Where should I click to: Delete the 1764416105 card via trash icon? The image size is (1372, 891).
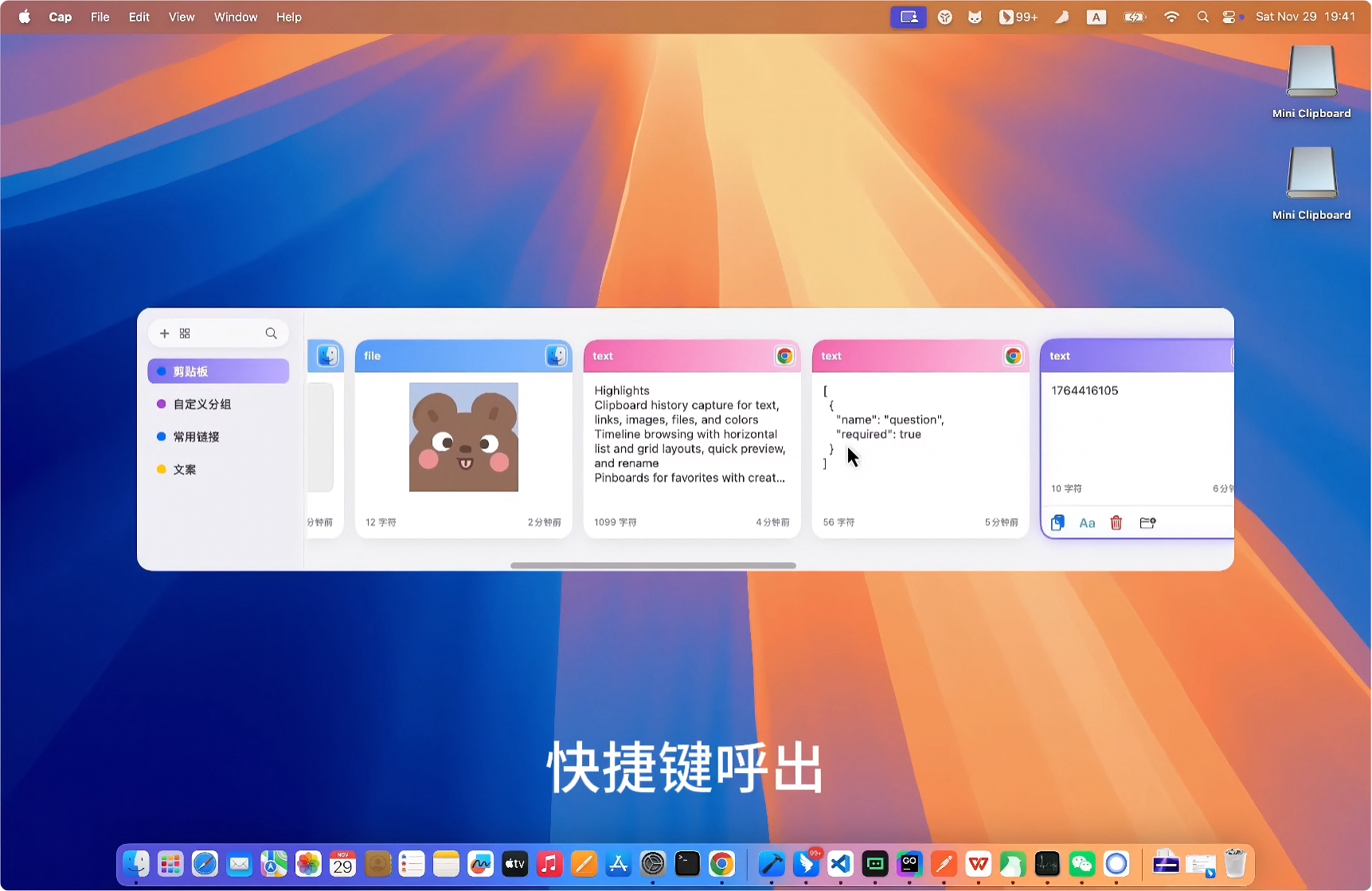click(x=1116, y=522)
